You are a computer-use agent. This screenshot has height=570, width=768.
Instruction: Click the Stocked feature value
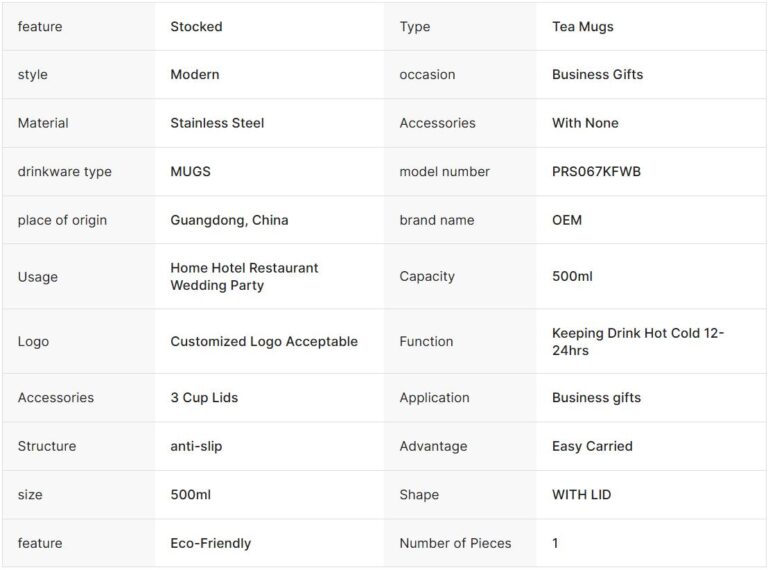196,26
